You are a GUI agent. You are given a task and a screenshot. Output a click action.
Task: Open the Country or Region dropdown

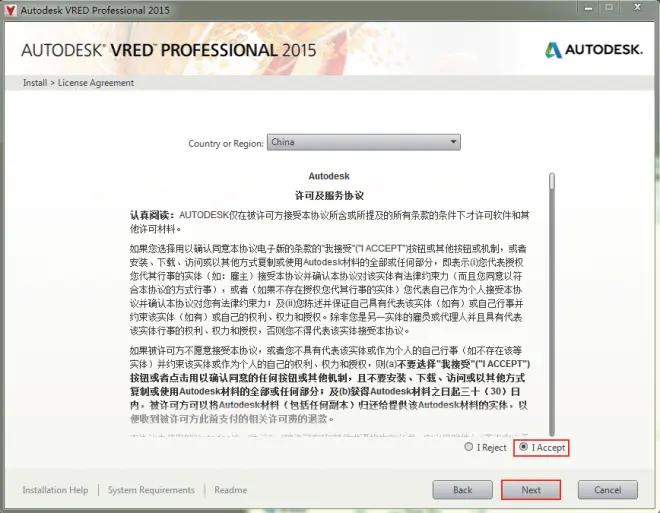364,142
